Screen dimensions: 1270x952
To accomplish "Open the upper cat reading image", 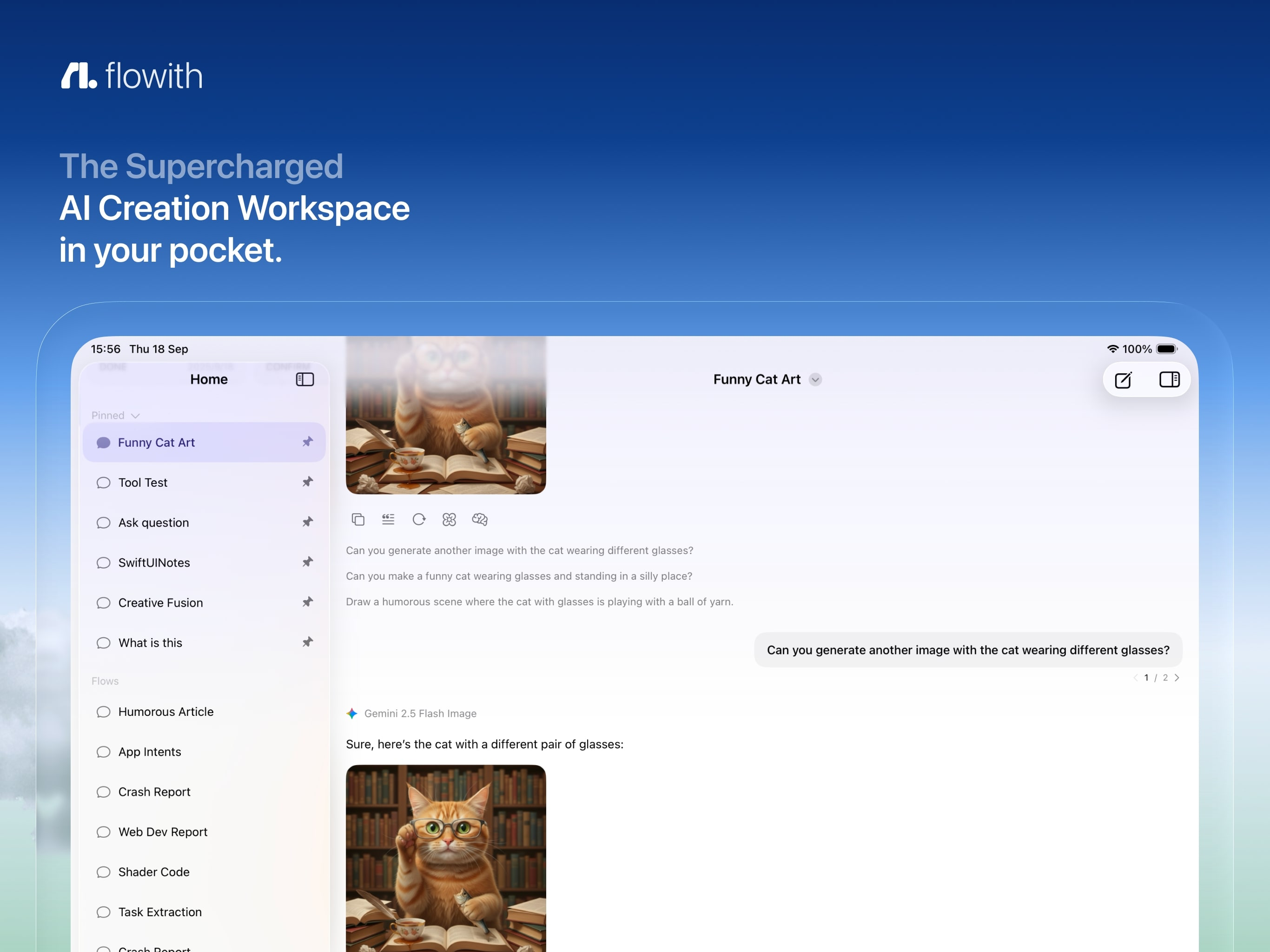I will (445, 415).
